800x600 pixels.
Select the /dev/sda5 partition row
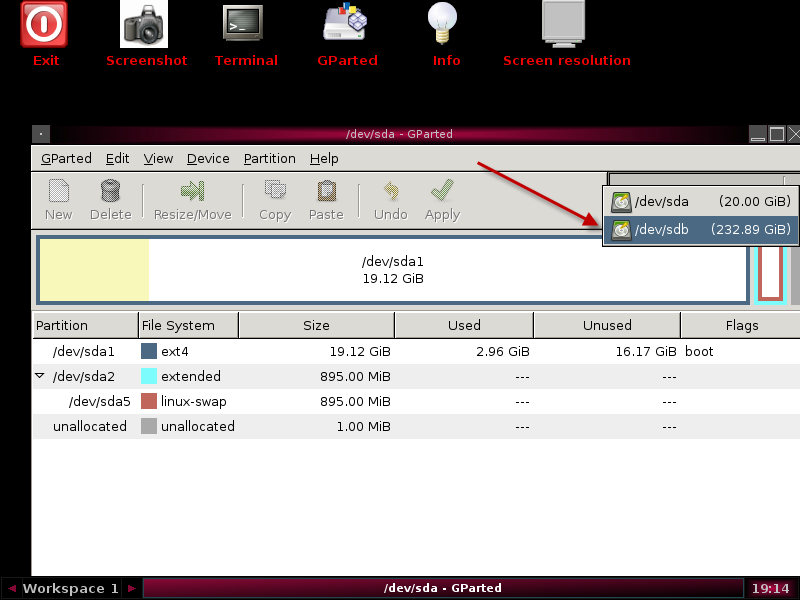coord(416,401)
